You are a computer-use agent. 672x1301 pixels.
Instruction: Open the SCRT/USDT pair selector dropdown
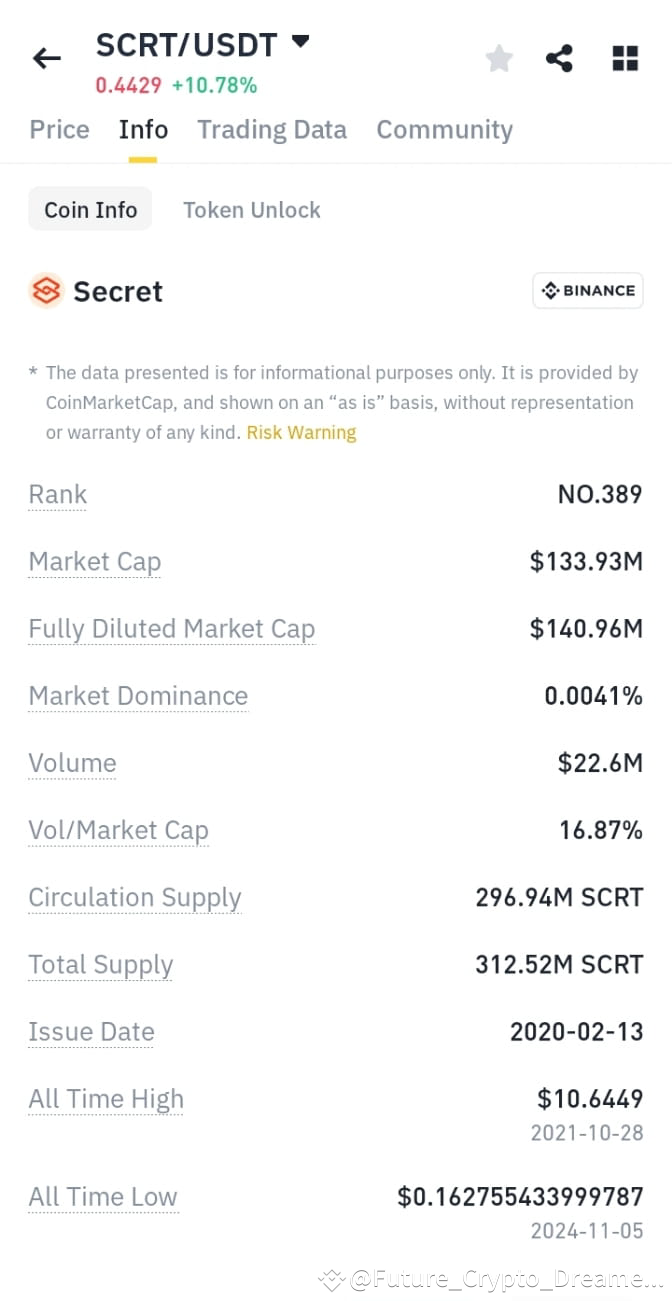coord(300,42)
